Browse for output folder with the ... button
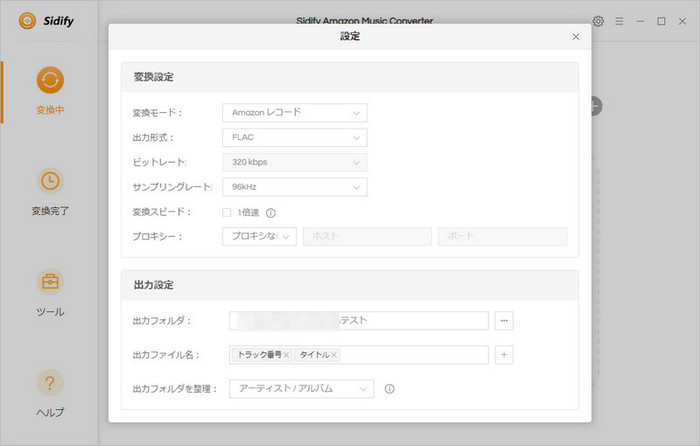 (x=504, y=321)
